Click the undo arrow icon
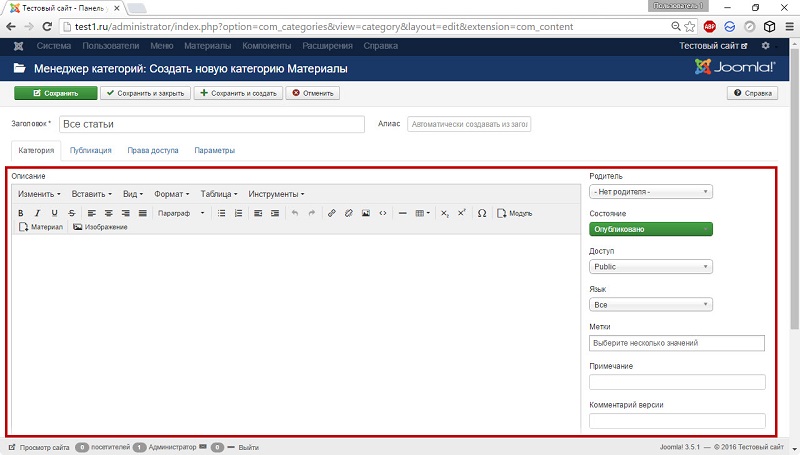 [295, 213]
